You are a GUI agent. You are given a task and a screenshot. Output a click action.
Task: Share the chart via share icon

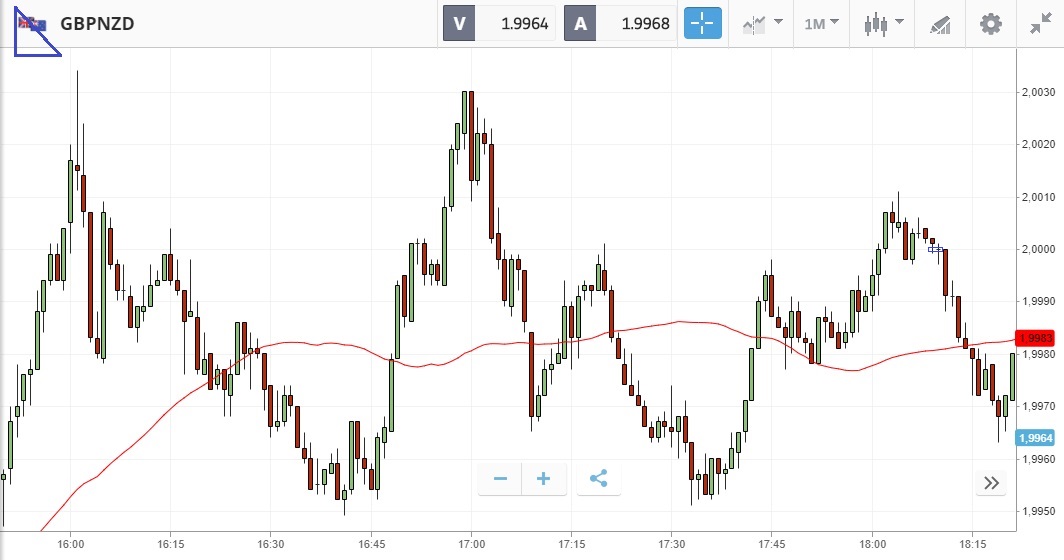tap(598, 479)
